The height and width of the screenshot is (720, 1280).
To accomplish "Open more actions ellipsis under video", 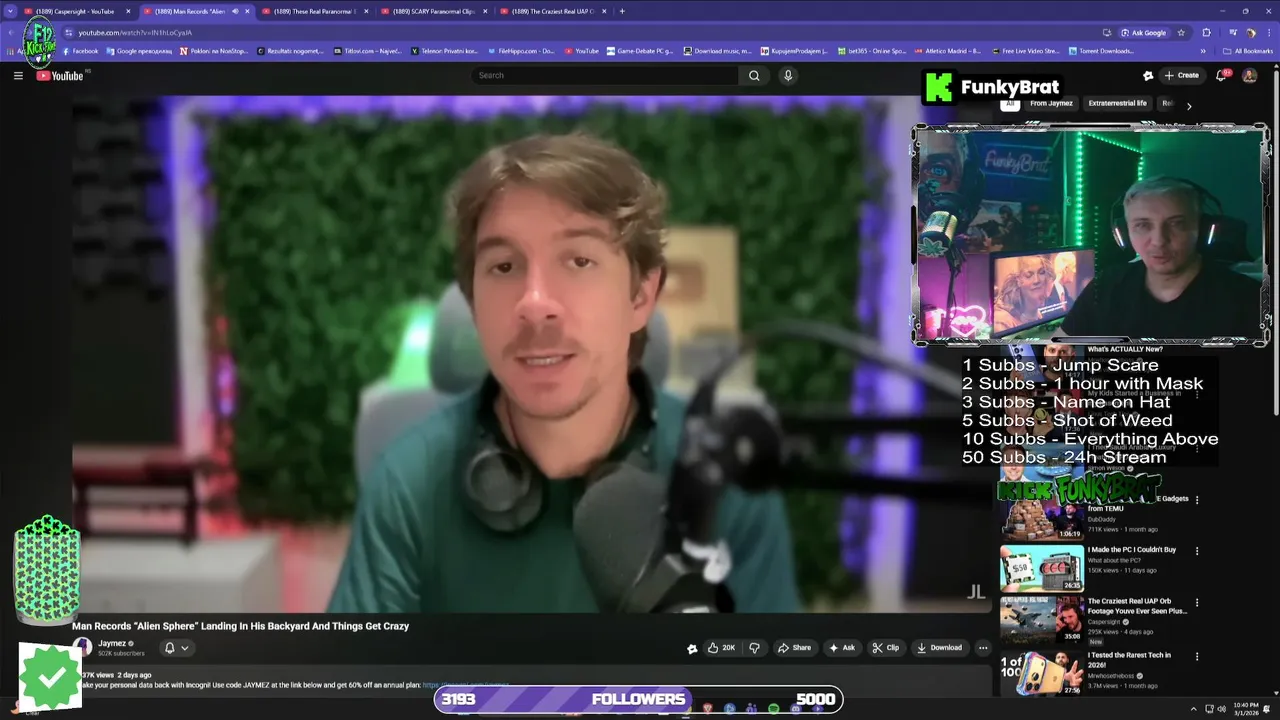I will tap(983, 648).
